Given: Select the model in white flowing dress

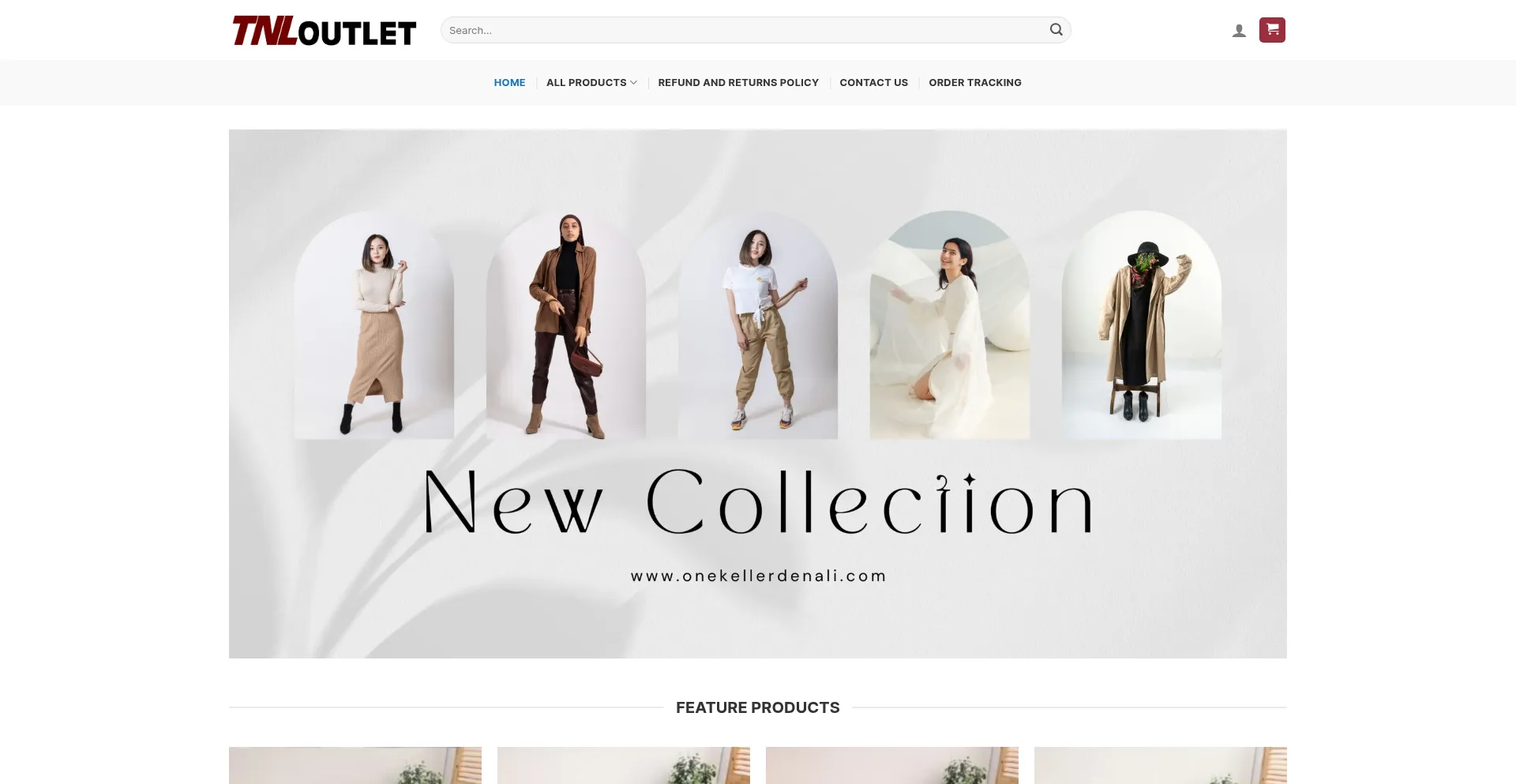Looking at the screenshot, I should coord(950,325).
